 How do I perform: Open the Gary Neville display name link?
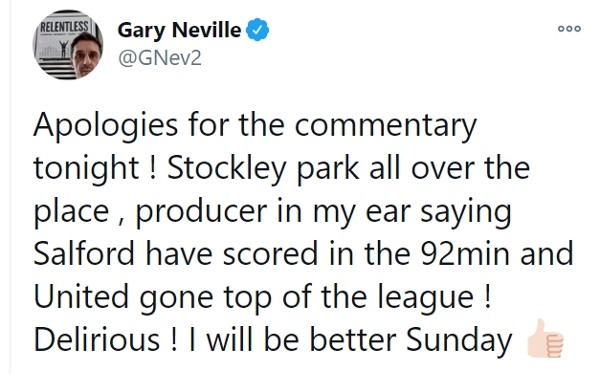pos(179,30)
